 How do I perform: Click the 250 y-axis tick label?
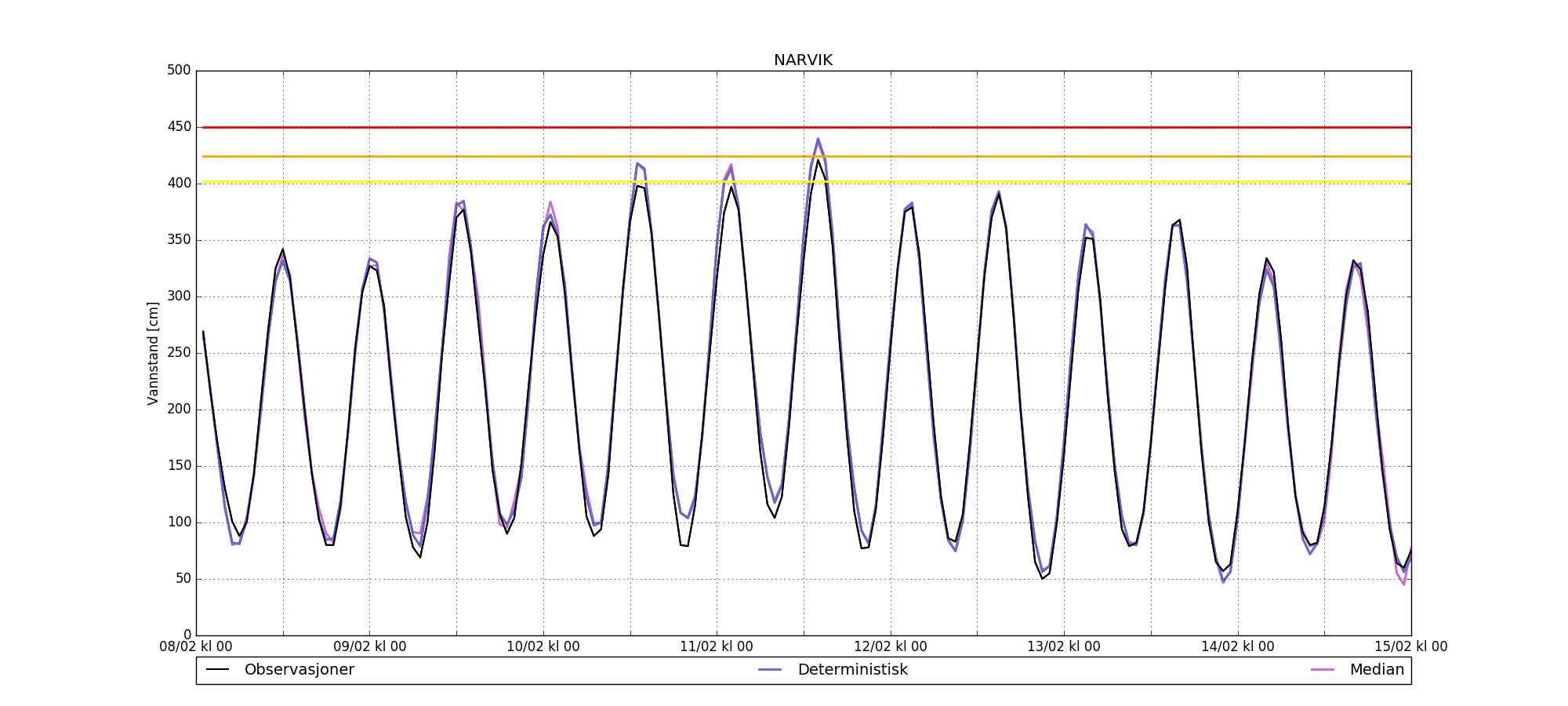click(179, 353)
